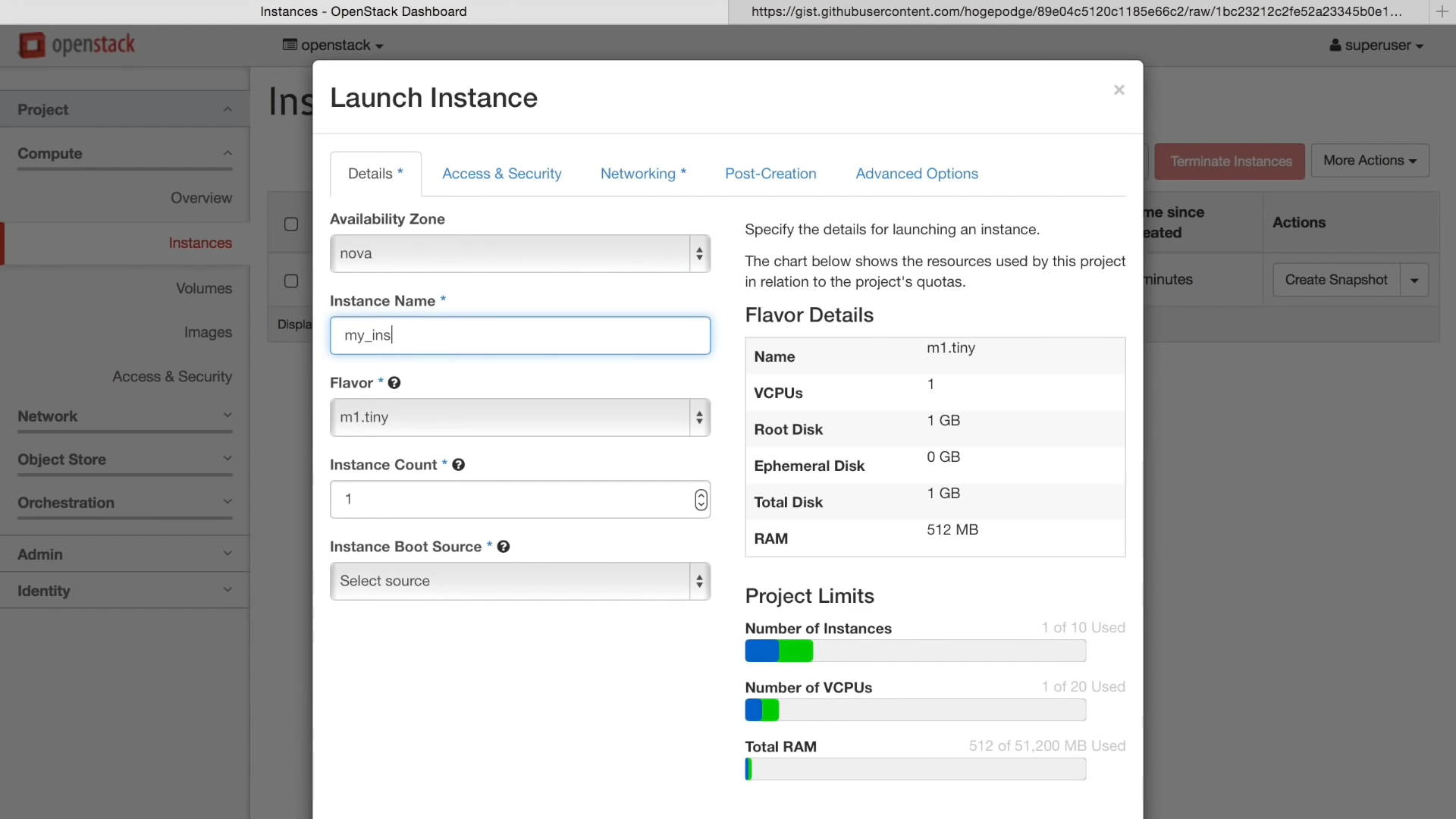Close the Launch Instance dialog with X
This screenshot has width=1456, height=819.
(x=1119, y=90)
